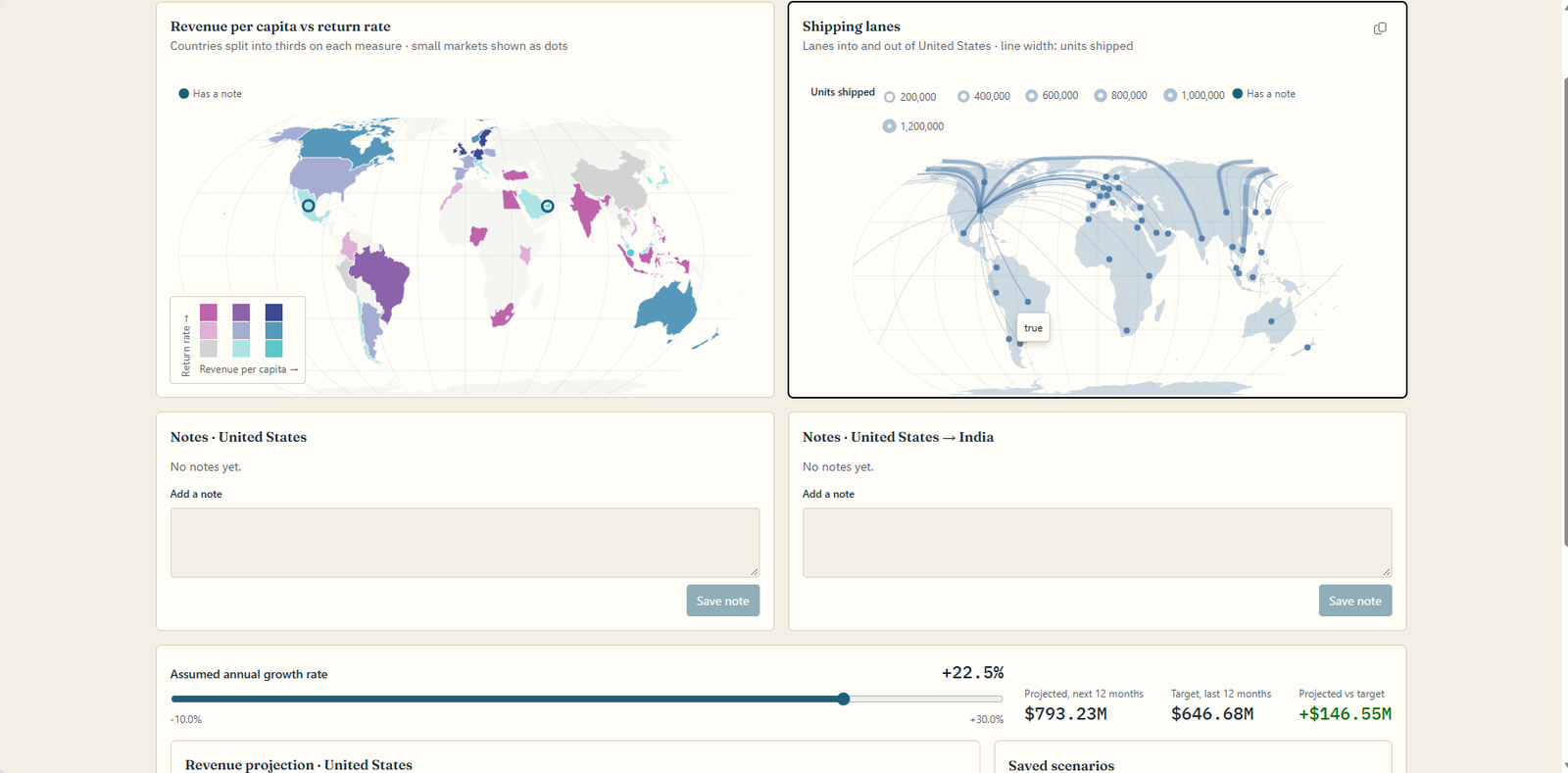Click the "$793.23M" projected value
Screen dimensions: 1568x773
(1065, 714)
